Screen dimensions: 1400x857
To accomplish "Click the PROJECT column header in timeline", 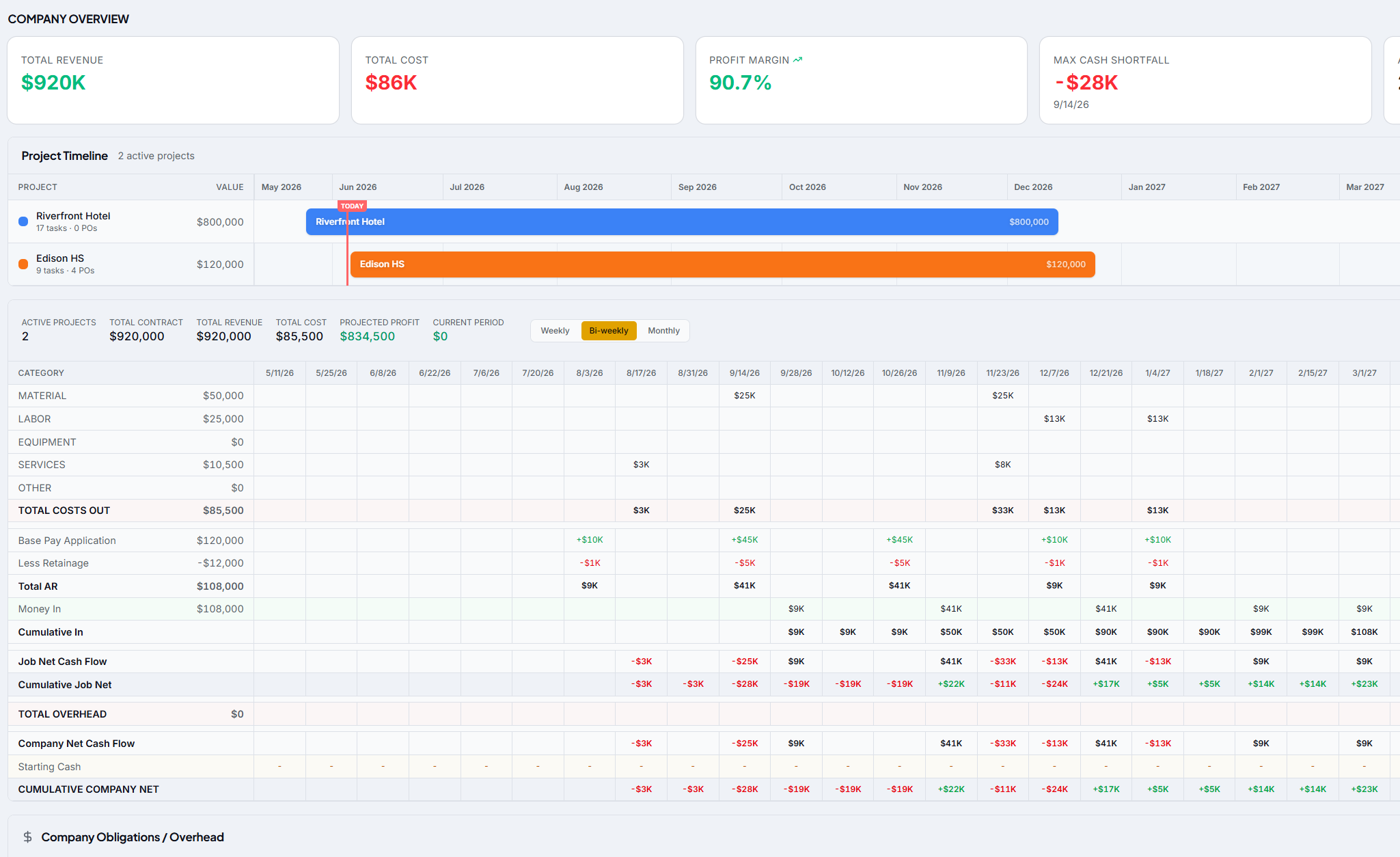I will click(x=38, y=187).
